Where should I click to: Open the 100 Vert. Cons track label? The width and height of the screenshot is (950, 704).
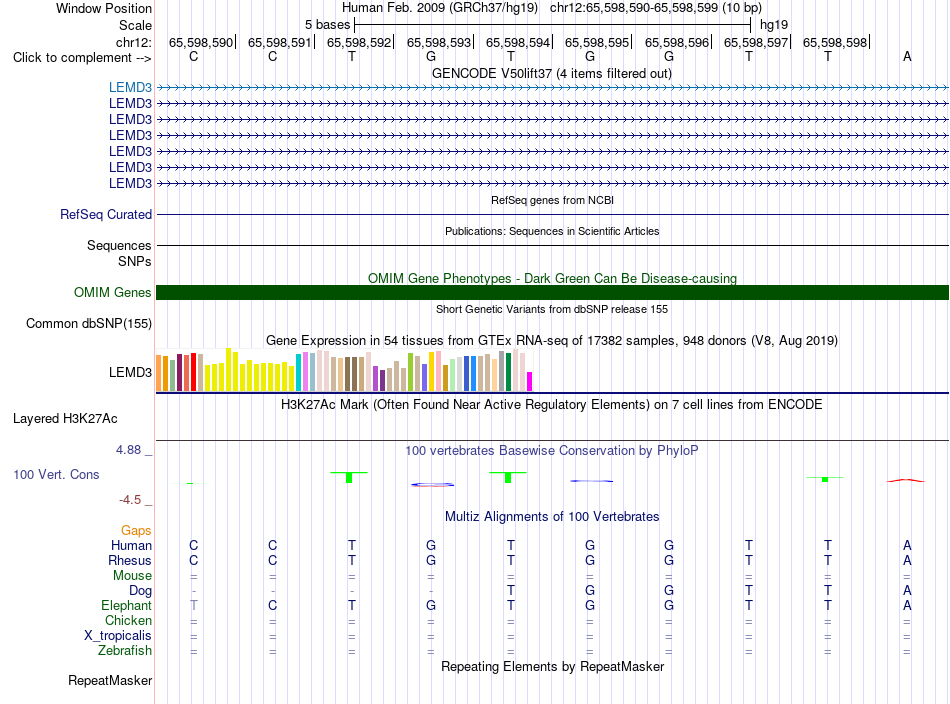tap(56, 474)
